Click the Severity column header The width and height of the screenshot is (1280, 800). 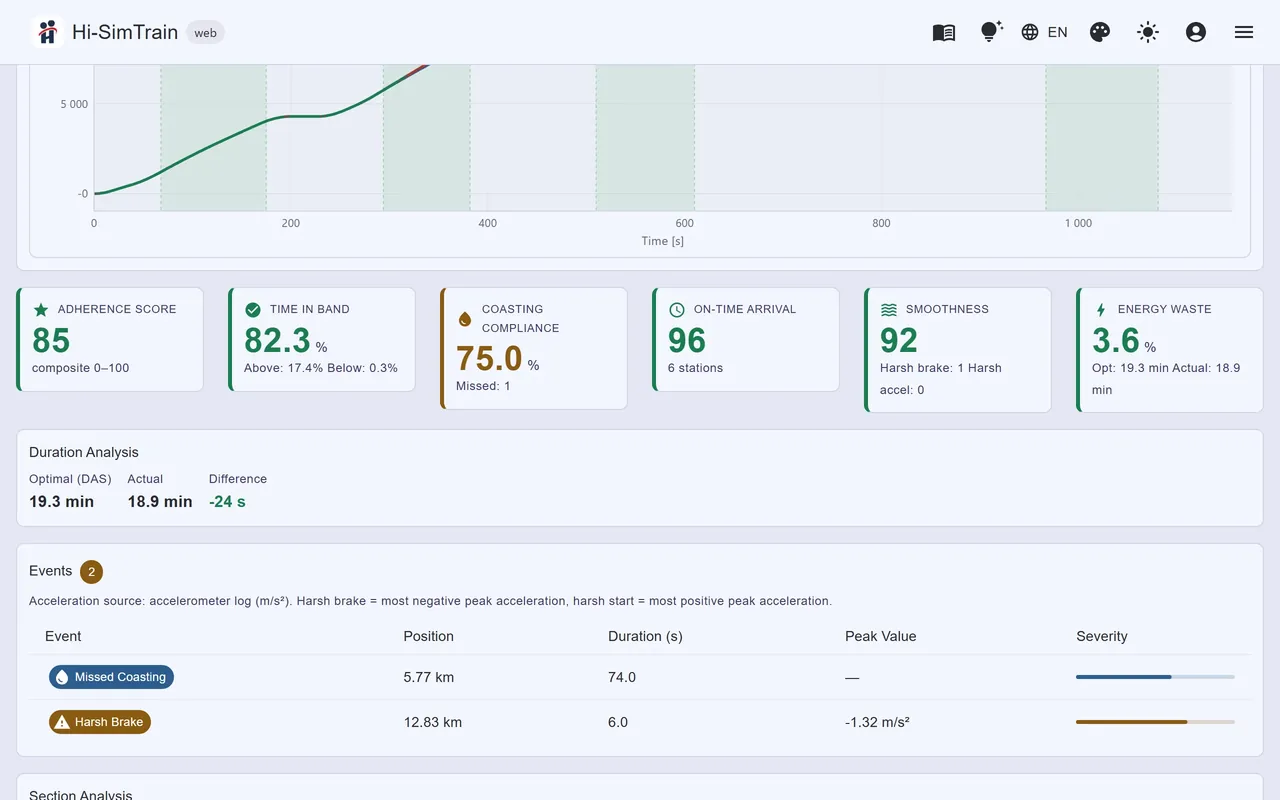[1102, 636]
